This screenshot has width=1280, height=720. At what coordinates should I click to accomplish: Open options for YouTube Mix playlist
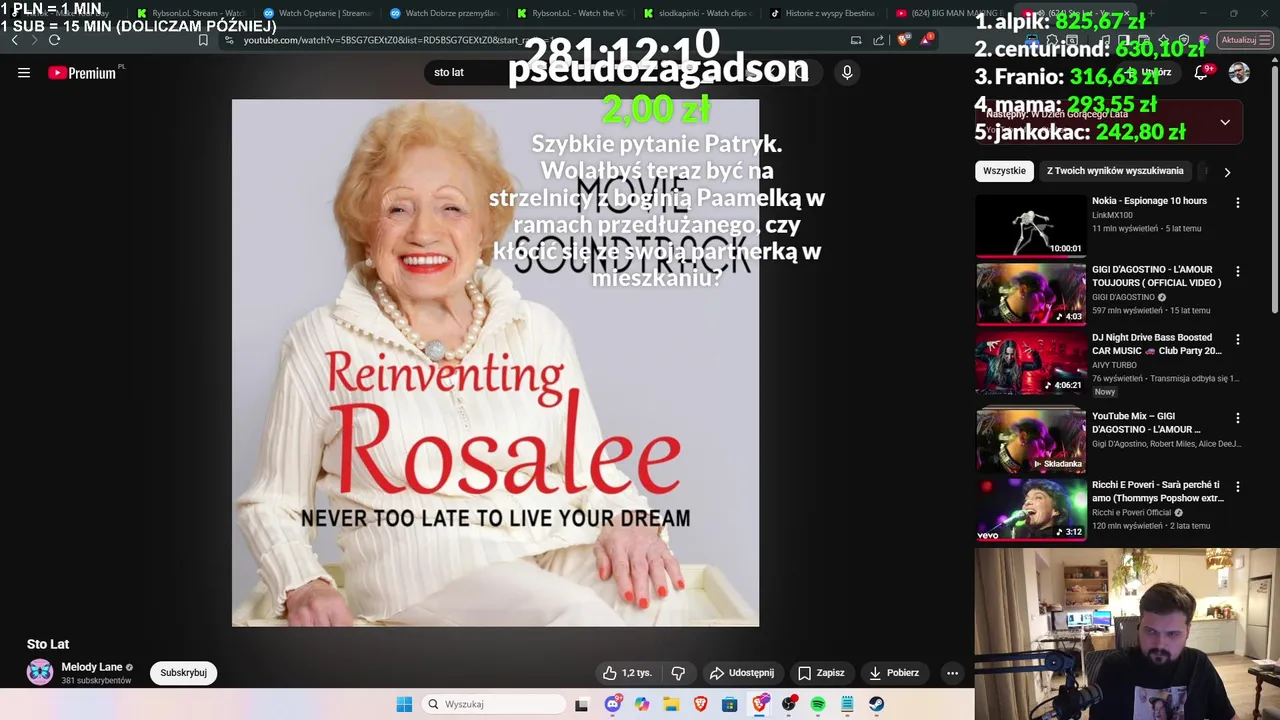(1237, 418)
